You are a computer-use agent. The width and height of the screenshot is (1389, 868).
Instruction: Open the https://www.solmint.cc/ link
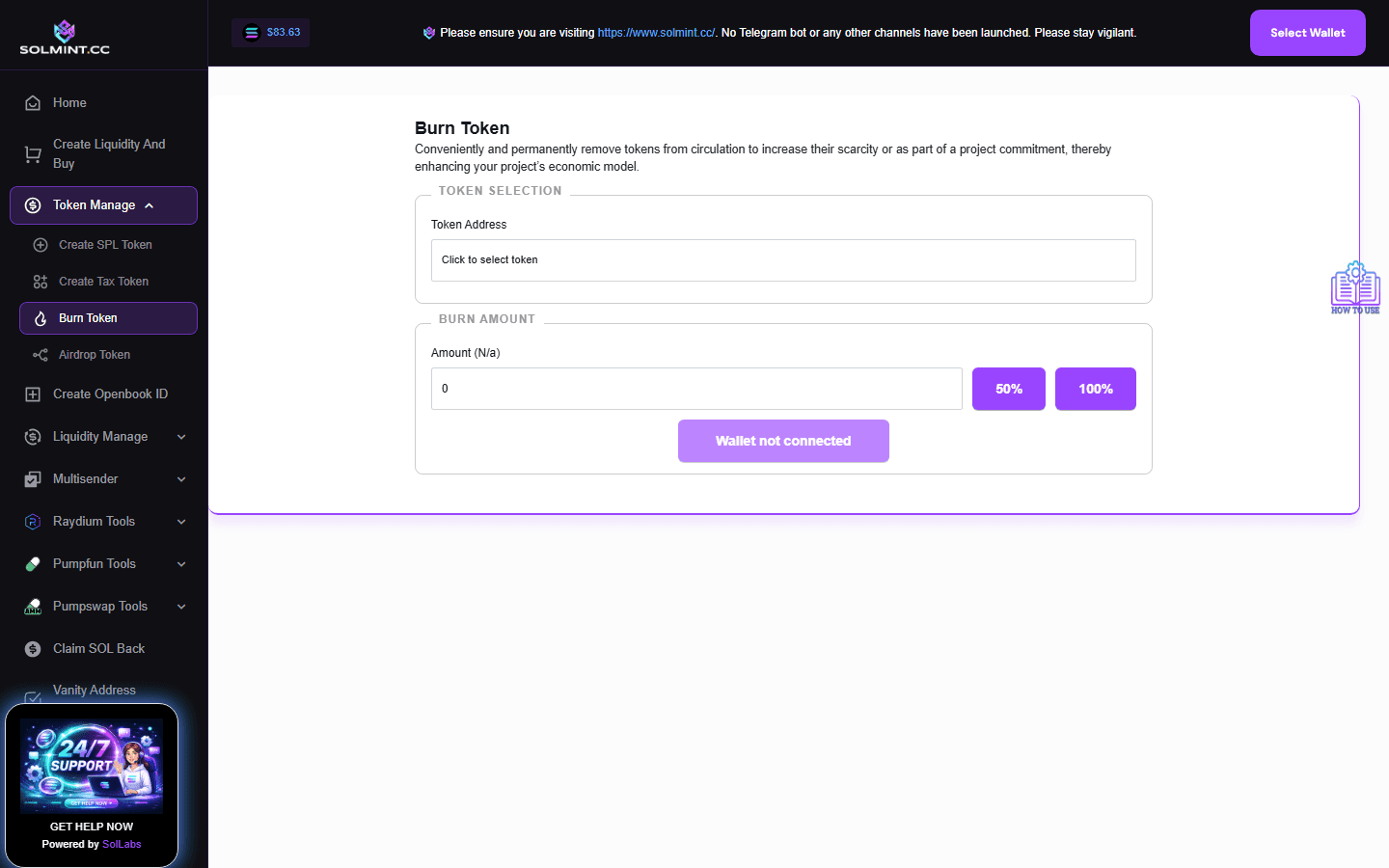tap(655, 32)
